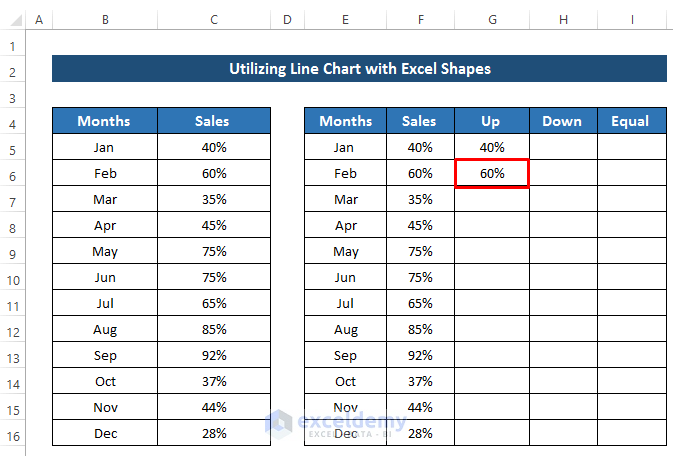673x456 pixels.
Task: Select row 2 header
Action: tap(13, 70)
